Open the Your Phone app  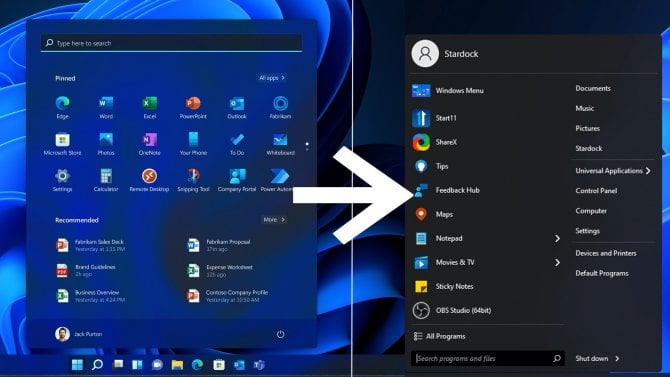193,144
